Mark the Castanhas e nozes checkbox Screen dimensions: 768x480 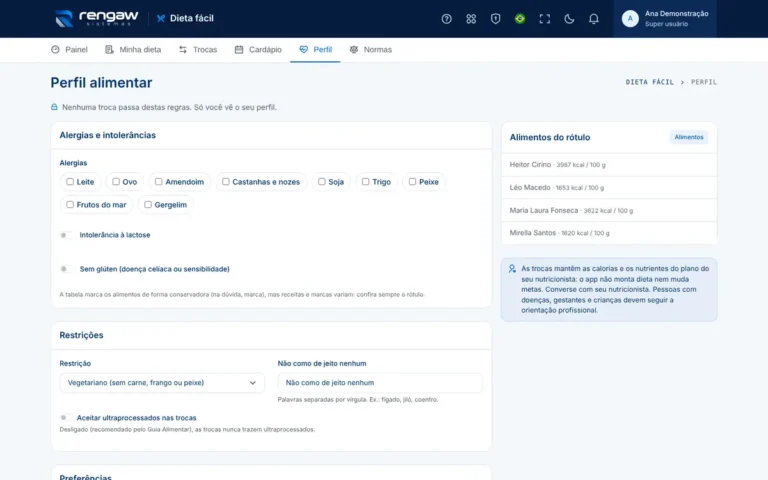226,182
